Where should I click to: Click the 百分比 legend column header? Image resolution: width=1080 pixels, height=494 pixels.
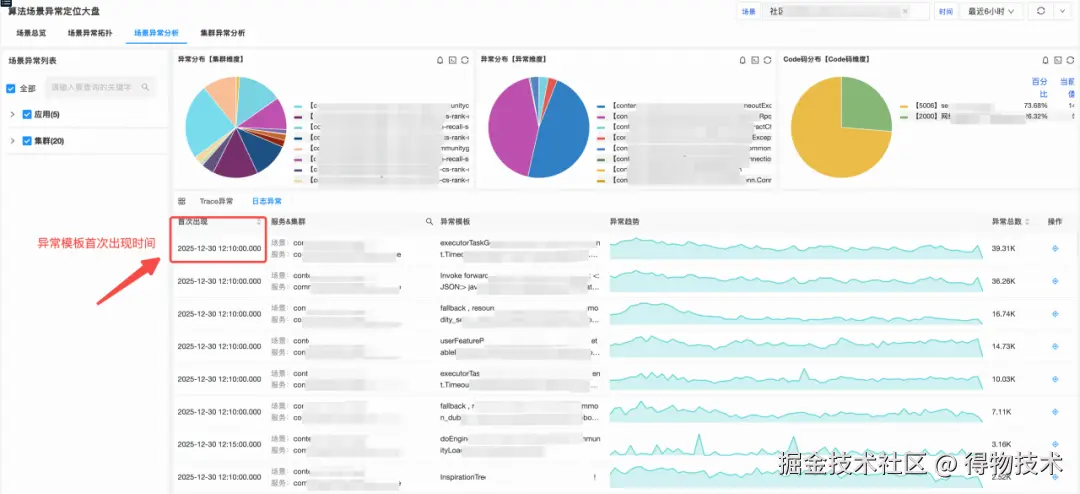[x=1039, y=87]
